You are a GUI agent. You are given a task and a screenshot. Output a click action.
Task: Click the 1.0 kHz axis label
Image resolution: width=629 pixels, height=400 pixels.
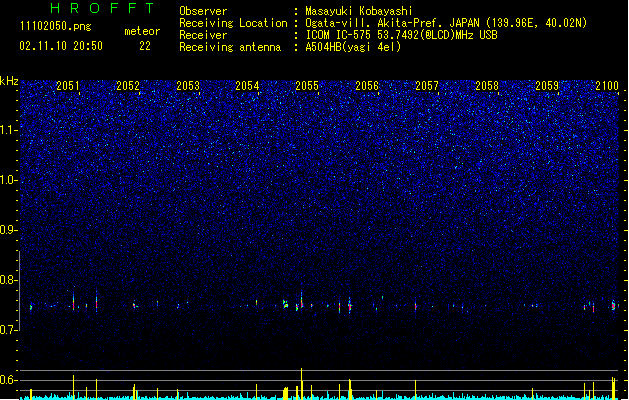[x=9, y=180]
